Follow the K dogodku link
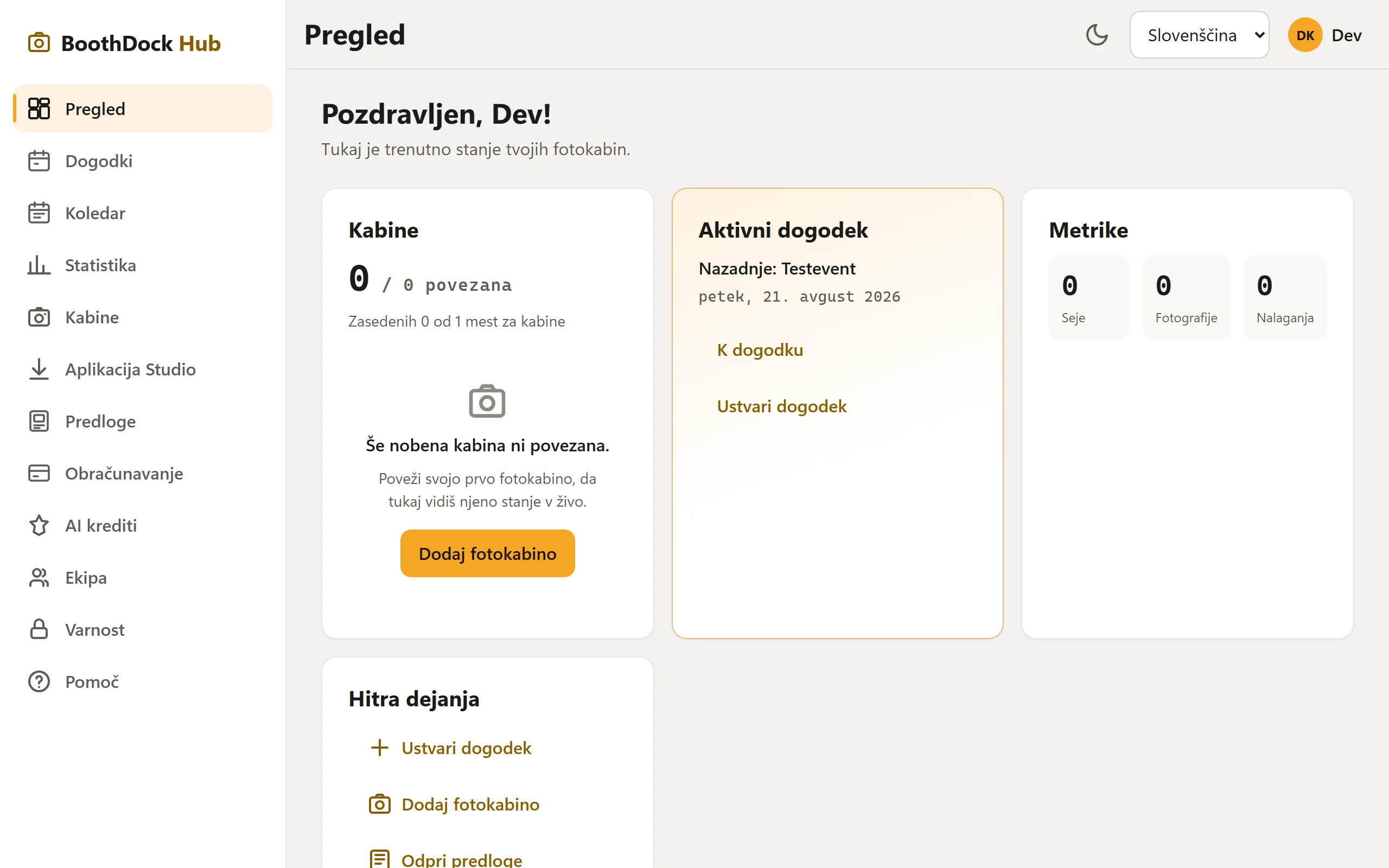 [x=760, y=350]
